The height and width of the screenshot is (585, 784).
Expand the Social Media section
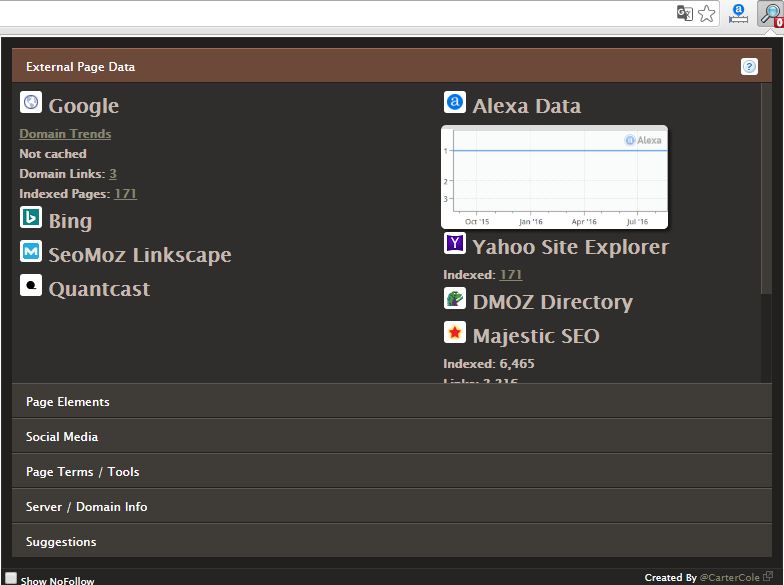click(x=392, y=436)
